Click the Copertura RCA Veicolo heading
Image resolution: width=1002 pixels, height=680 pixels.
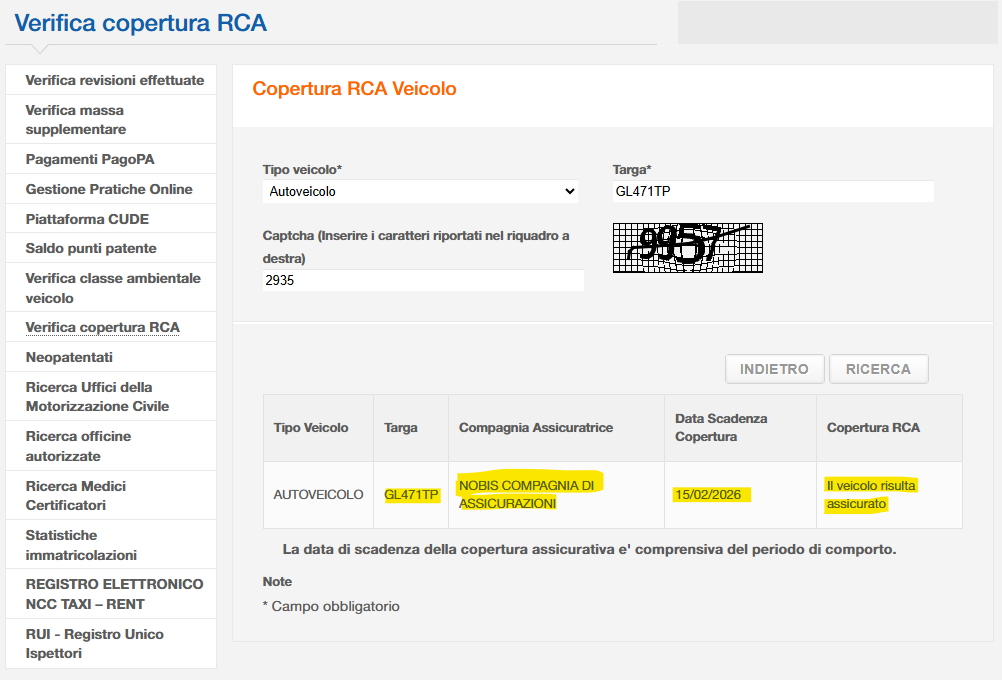[x=354, y=89]
